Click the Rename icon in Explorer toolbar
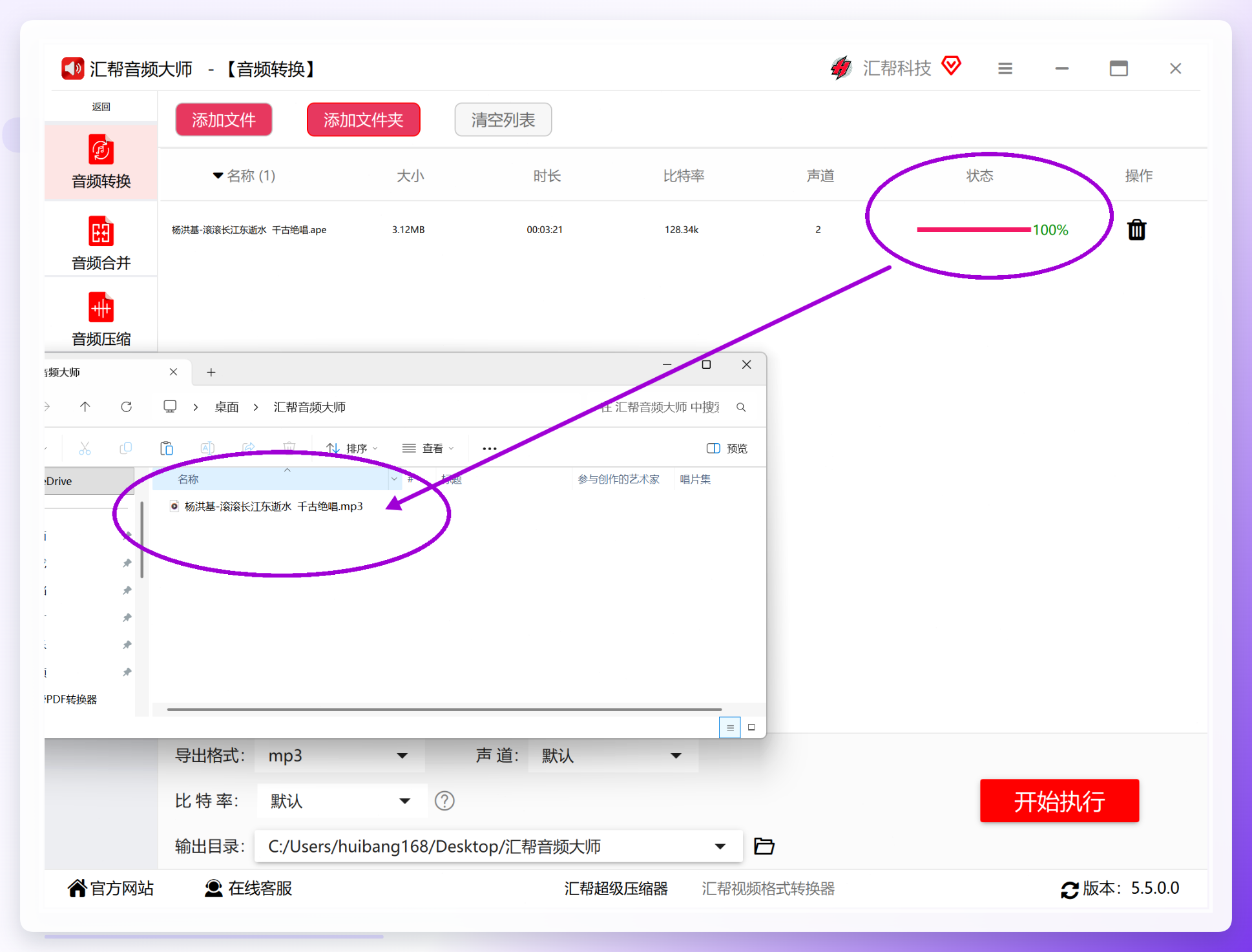 click(207, 448)
